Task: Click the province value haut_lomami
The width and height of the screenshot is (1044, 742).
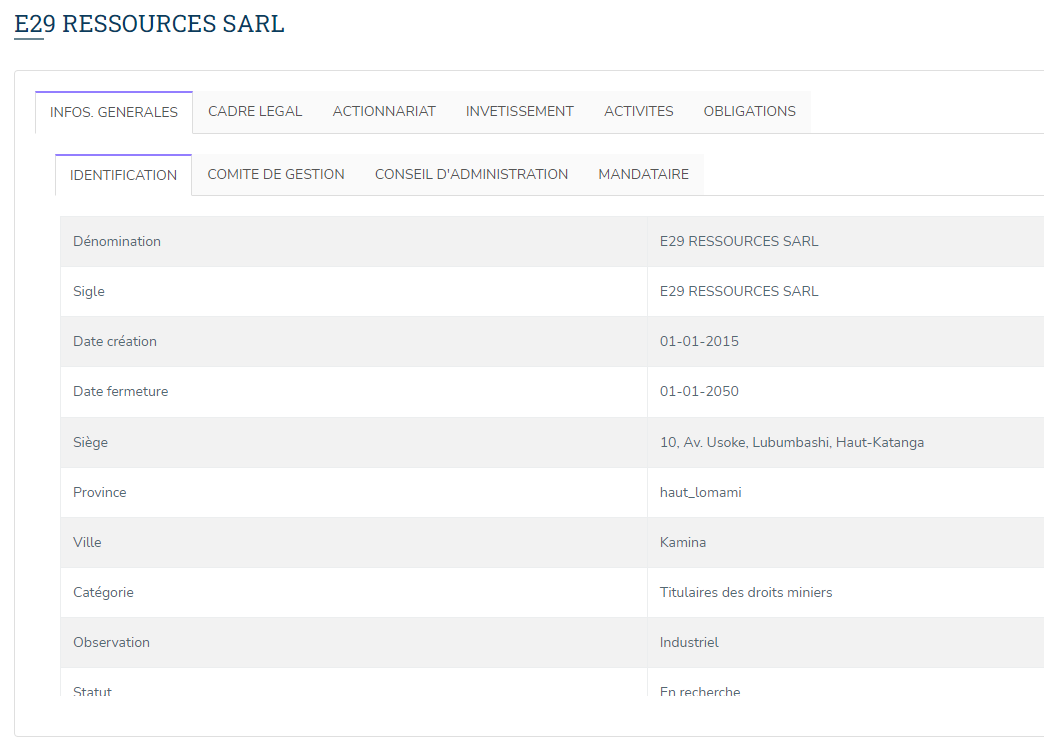Action: [x=700, y=492]
